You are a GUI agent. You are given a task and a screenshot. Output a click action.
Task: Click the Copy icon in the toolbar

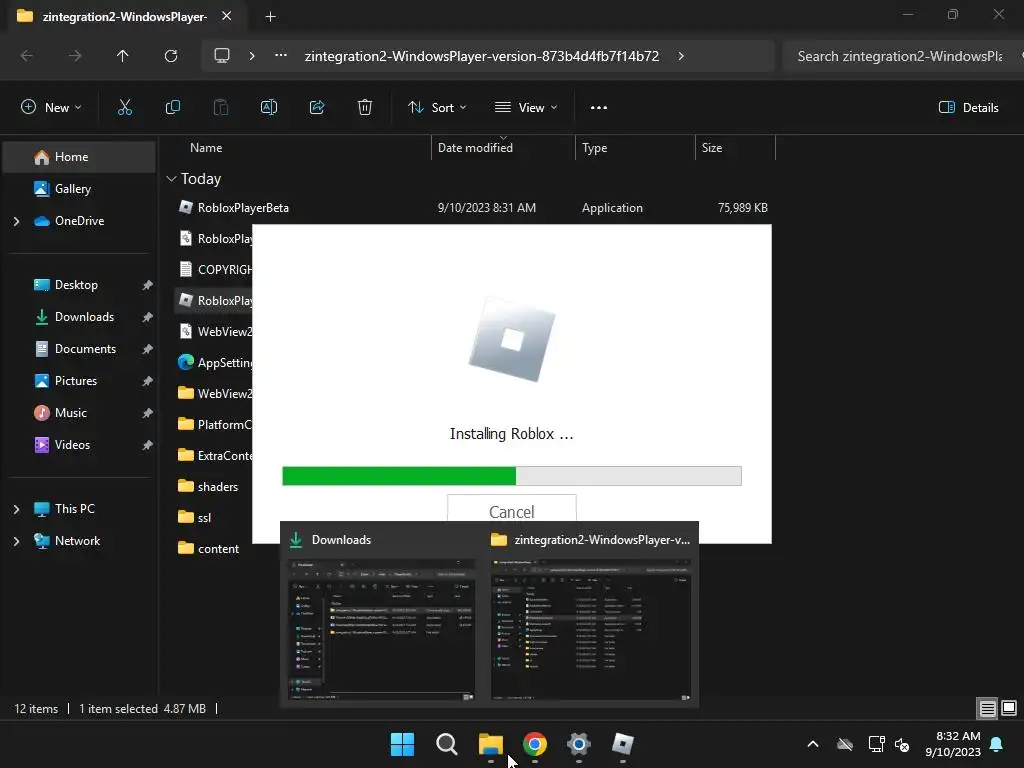pos(172,108)
